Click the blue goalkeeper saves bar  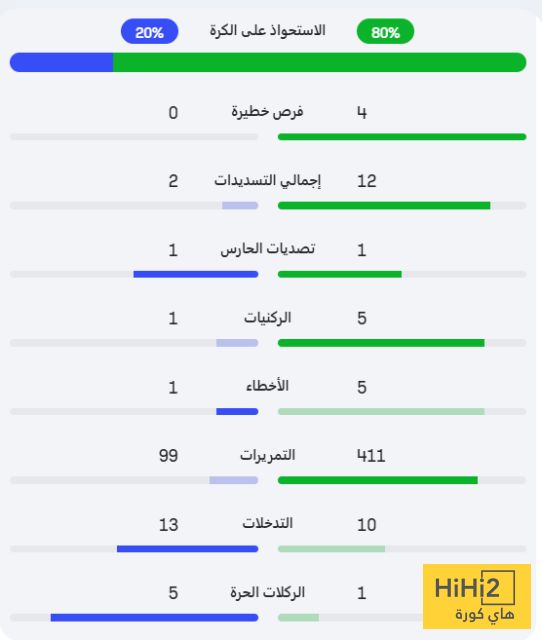click(196, 274)
